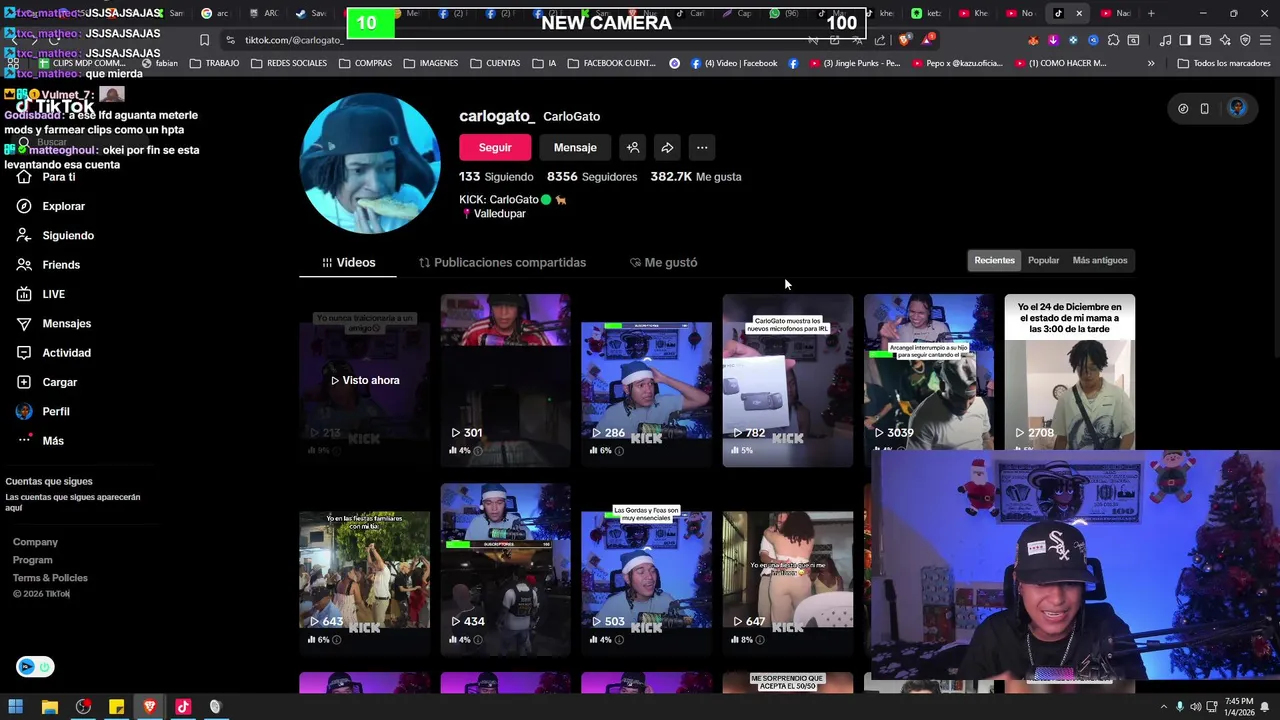This screenshot has width=1280, height=720.
Task: Click the coin icon at top right
Action: click(x=1183, y=108)
